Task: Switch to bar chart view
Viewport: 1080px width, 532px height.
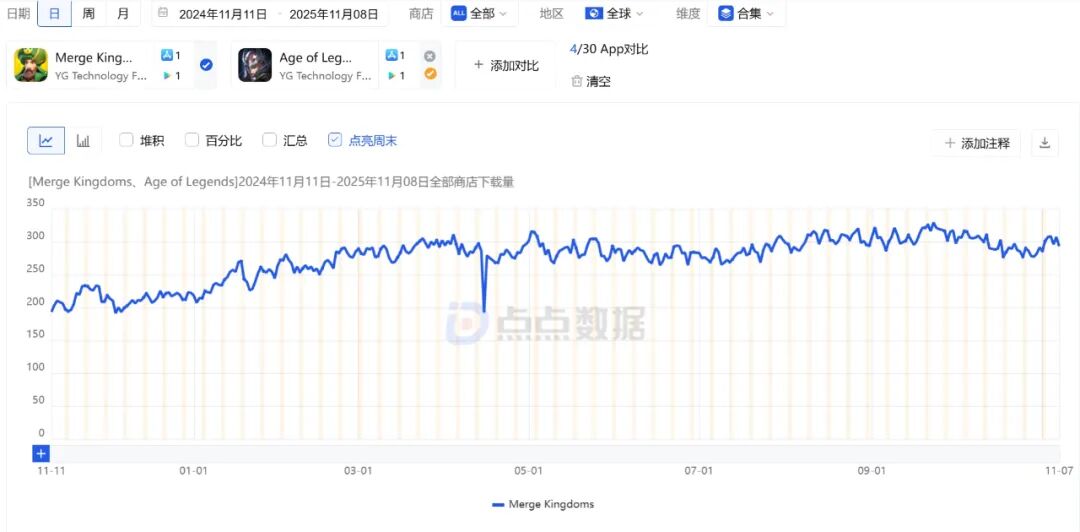Action: pyautogui.click(x=83, y=141)
